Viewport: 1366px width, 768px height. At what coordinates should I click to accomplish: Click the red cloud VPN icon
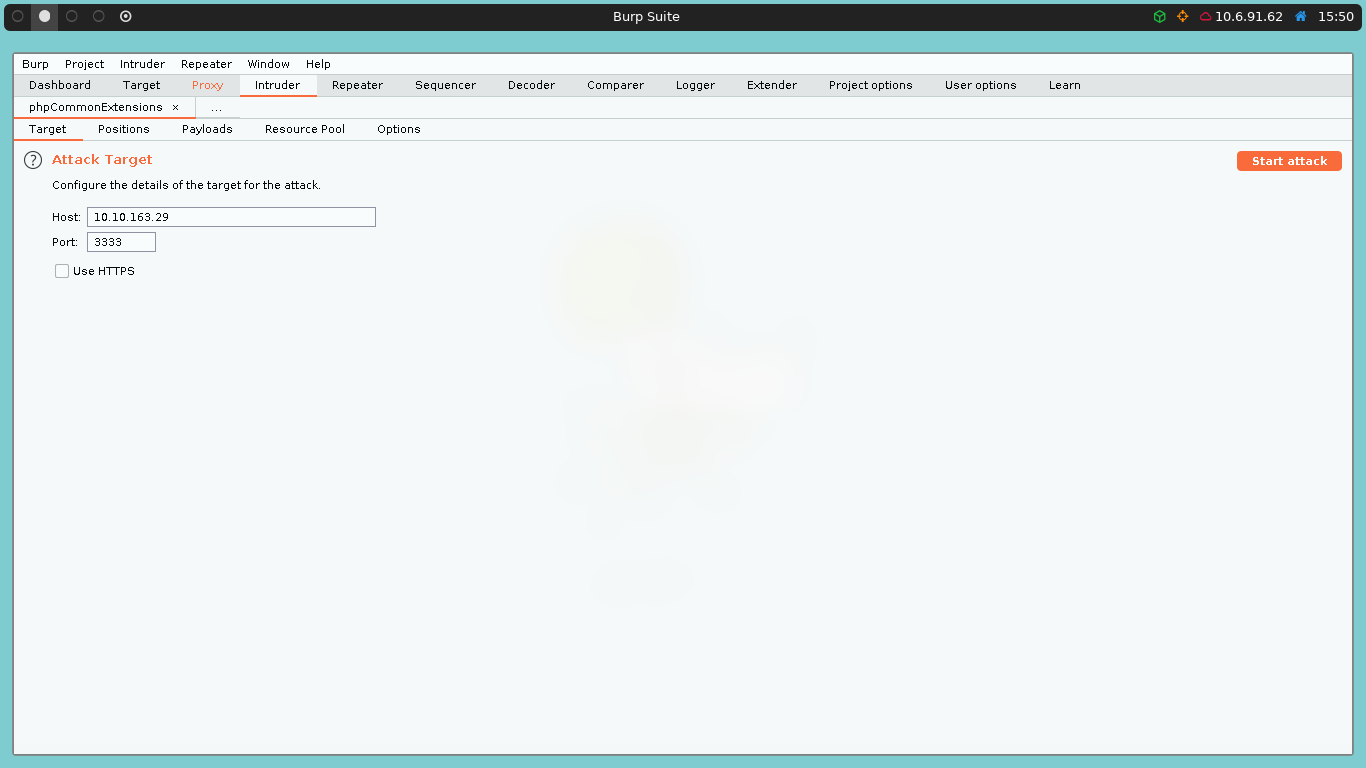[1205, 17]
